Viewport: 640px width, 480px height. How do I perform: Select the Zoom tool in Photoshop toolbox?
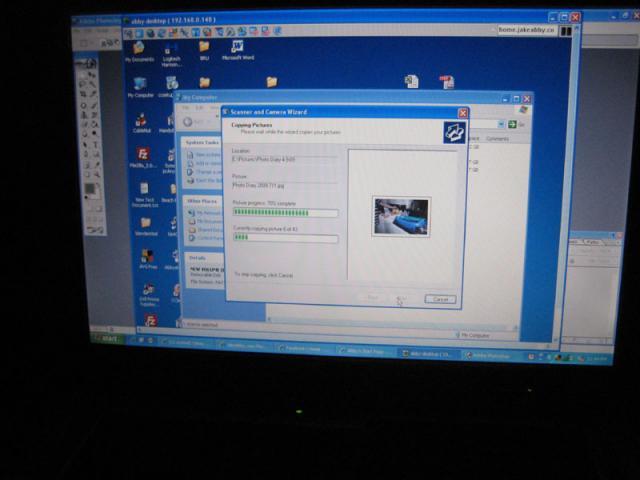tap(97, 175)
